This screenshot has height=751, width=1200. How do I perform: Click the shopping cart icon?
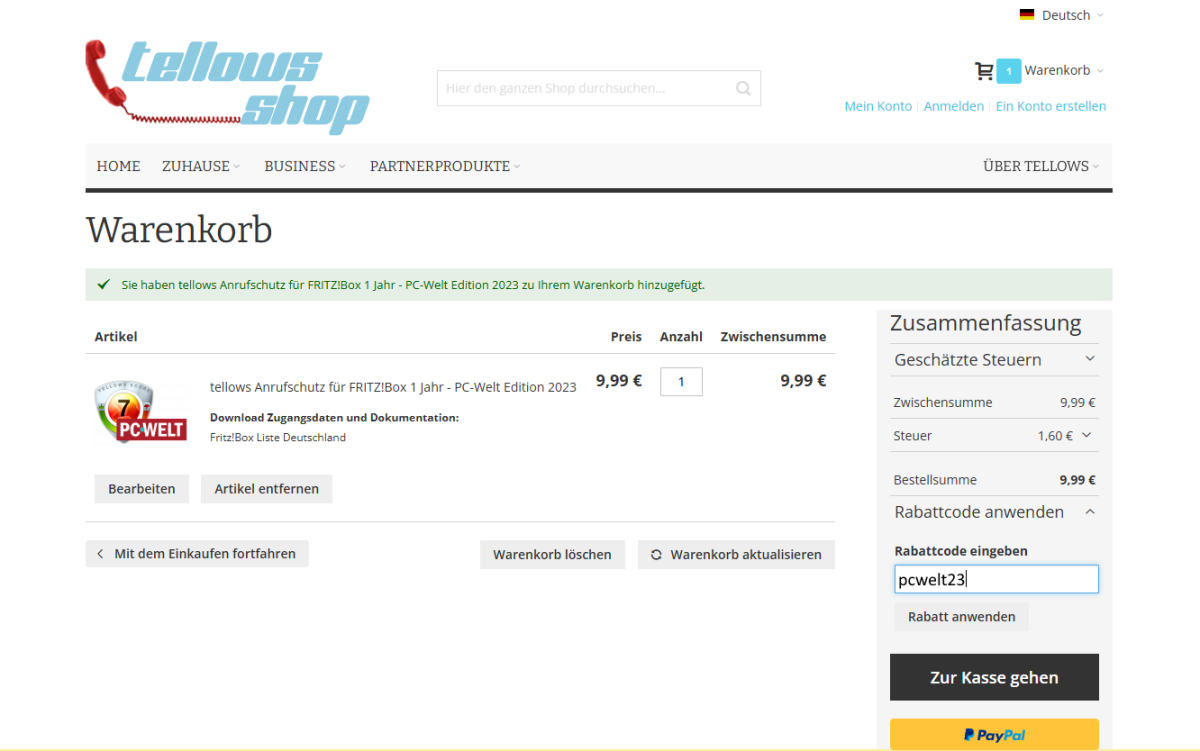tap(984, 71)
